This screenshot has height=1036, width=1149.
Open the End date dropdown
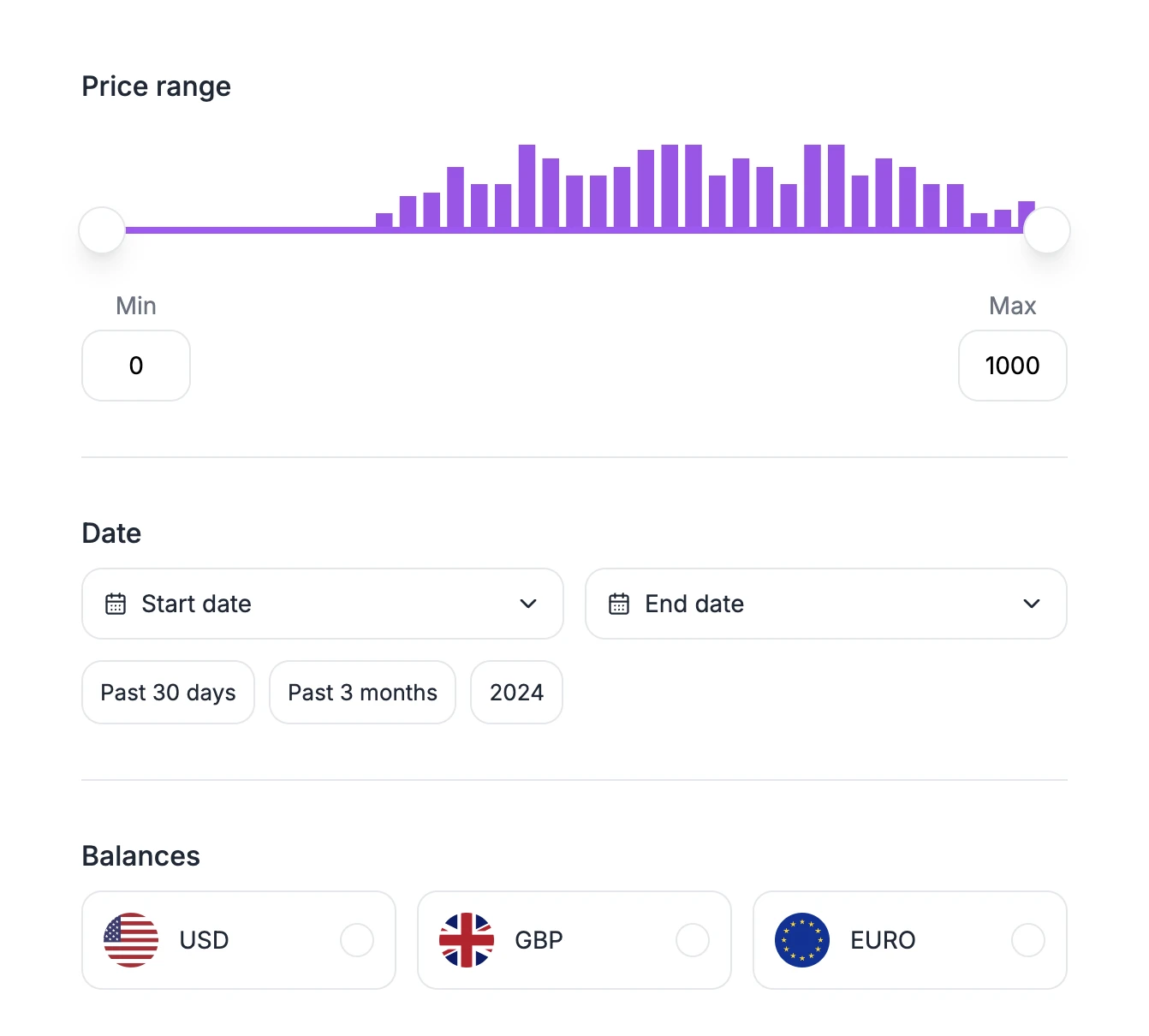tap(825, 604)
